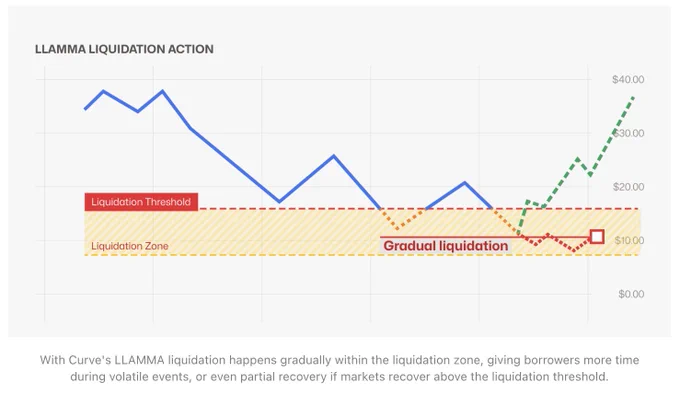Screen dimensions: 680x394
Task: Click the yellow dashed lower zone boundary
Action: [362, 255]
